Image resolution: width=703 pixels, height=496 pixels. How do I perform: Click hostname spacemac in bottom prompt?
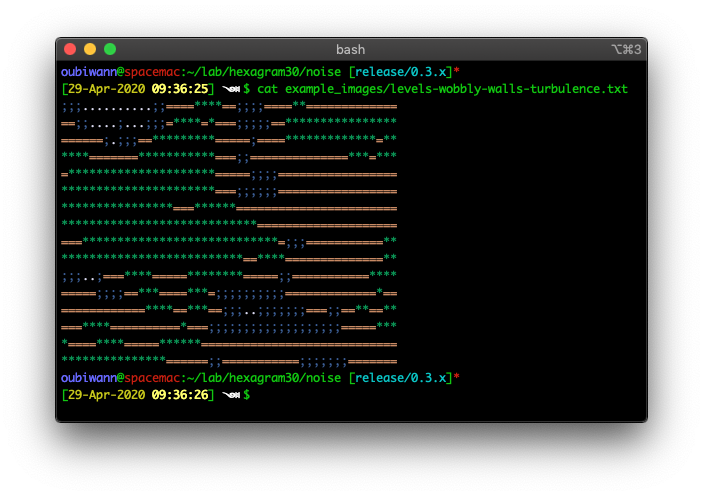[x=152, y=378]
